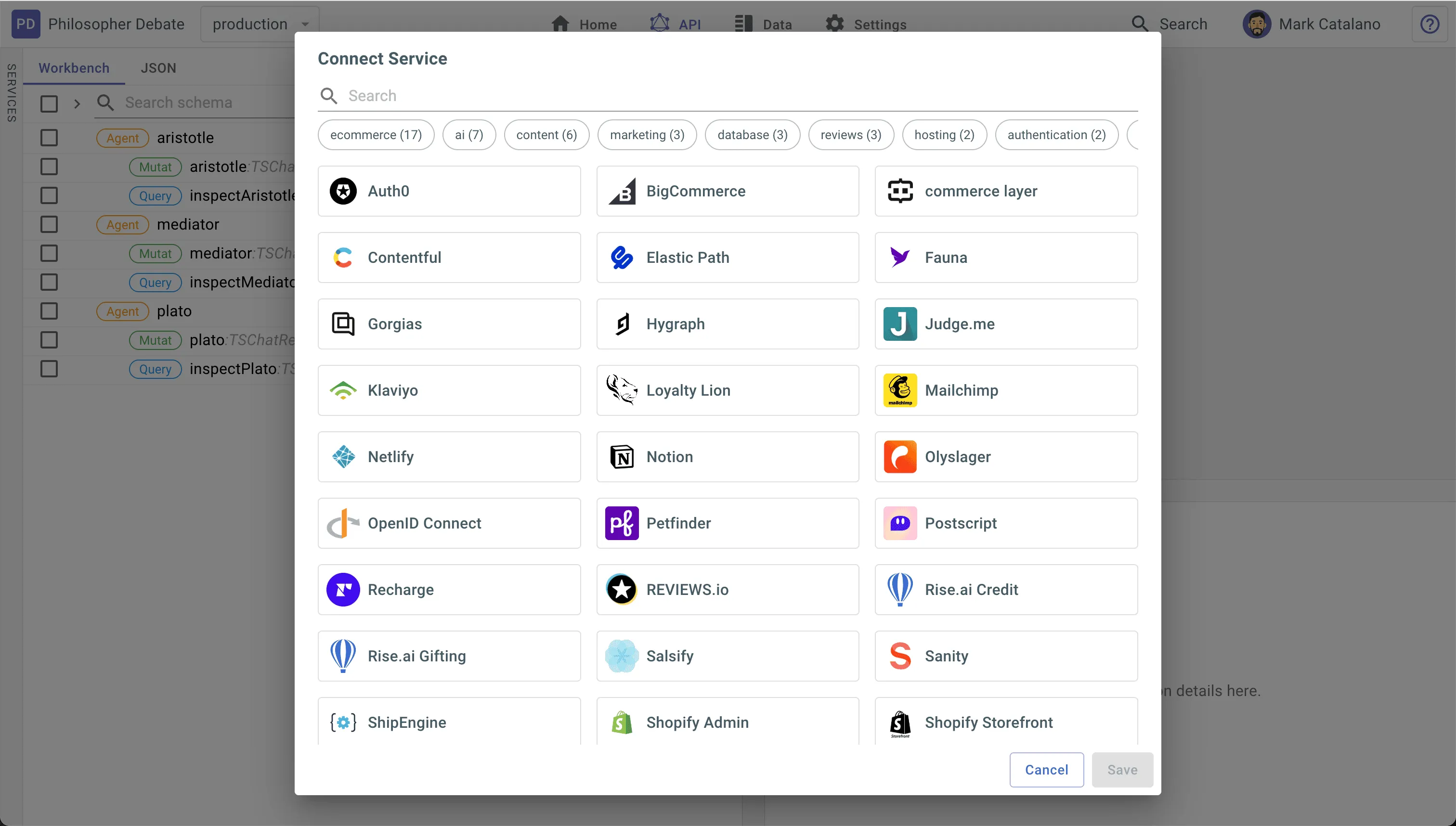The height and width of the screenshot is (826, 1456).
Task: Click the Save button
Action: [1122, 770]
